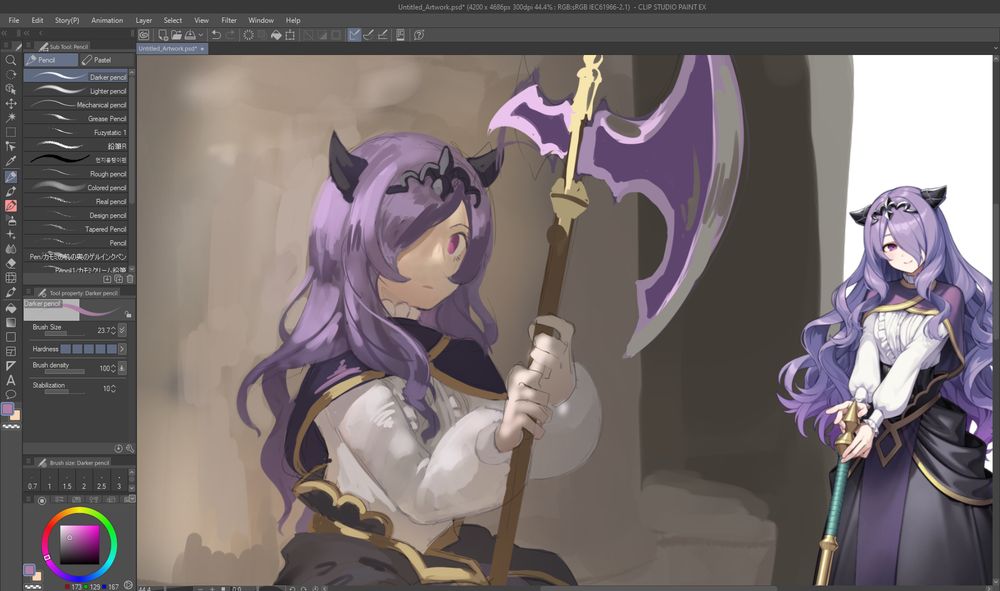
Task: Select the Balloon tool
Action: [x=11, y=394]
